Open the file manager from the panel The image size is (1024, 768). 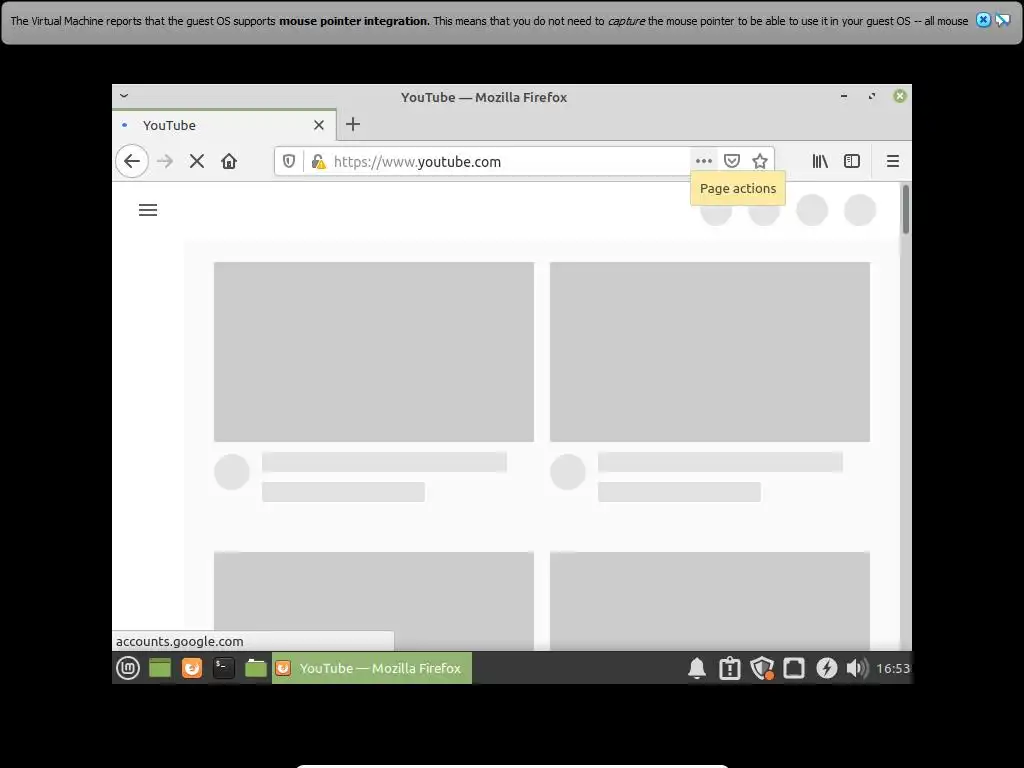[x=256, y=667]
